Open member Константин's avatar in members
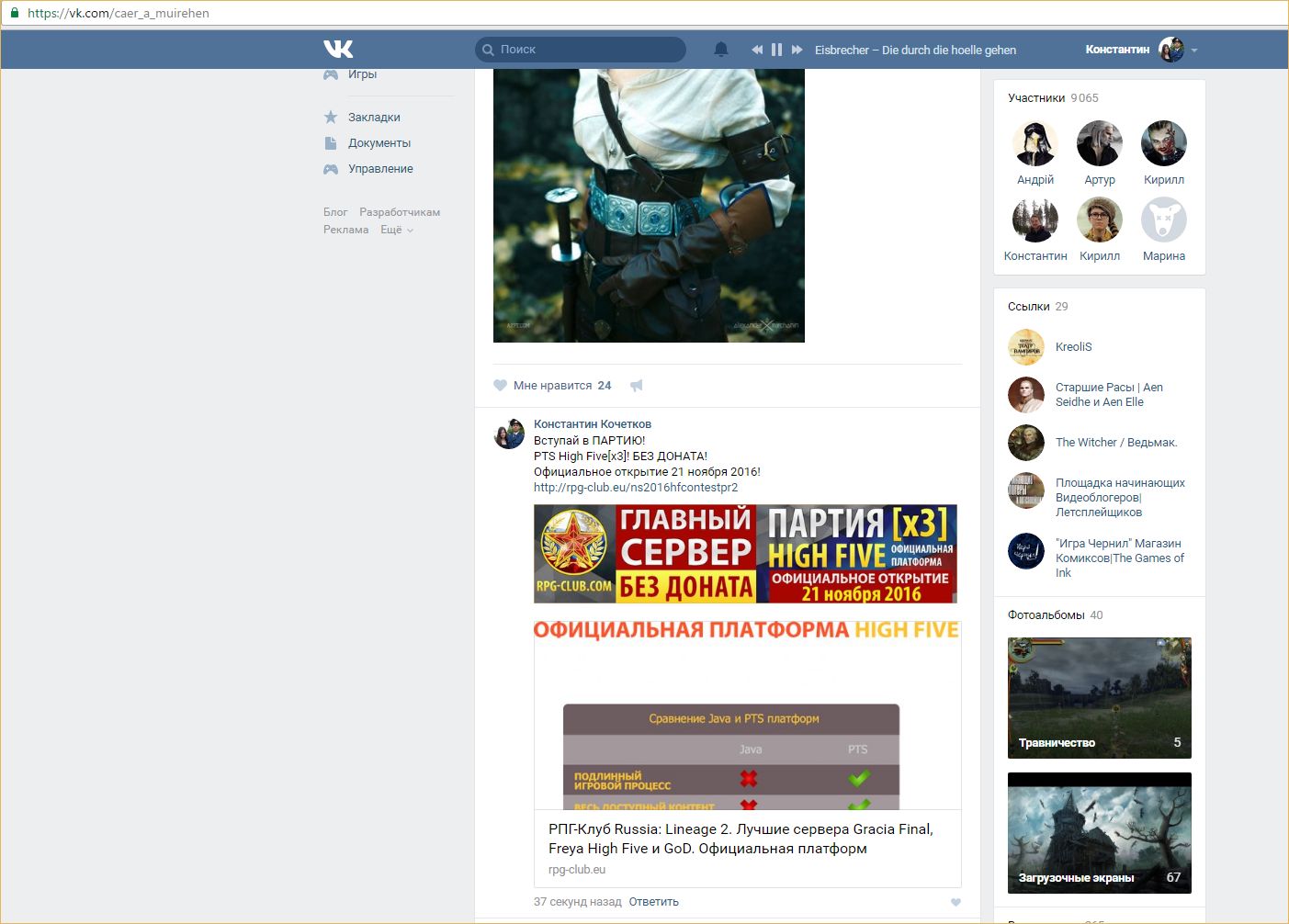The height and width of the screenshot is (924, 1289). (1035, 220)
